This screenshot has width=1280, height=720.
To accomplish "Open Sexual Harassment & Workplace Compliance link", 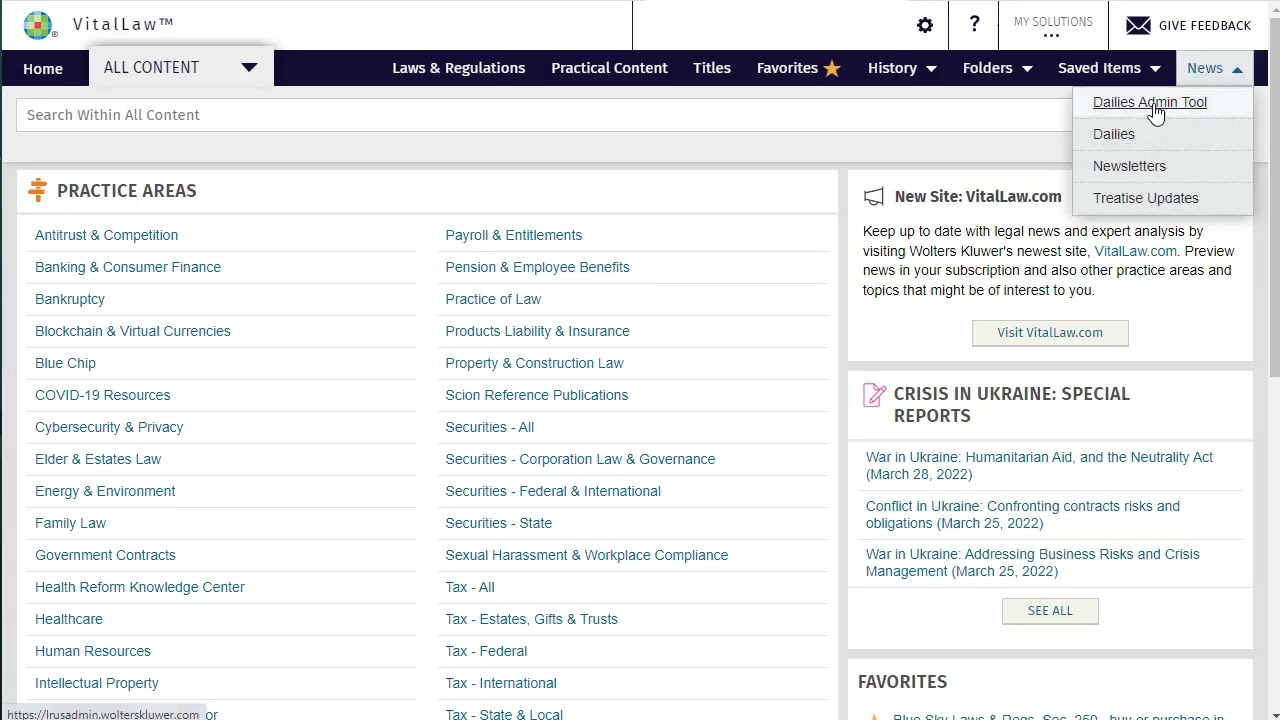I will [x=587, y=555].
